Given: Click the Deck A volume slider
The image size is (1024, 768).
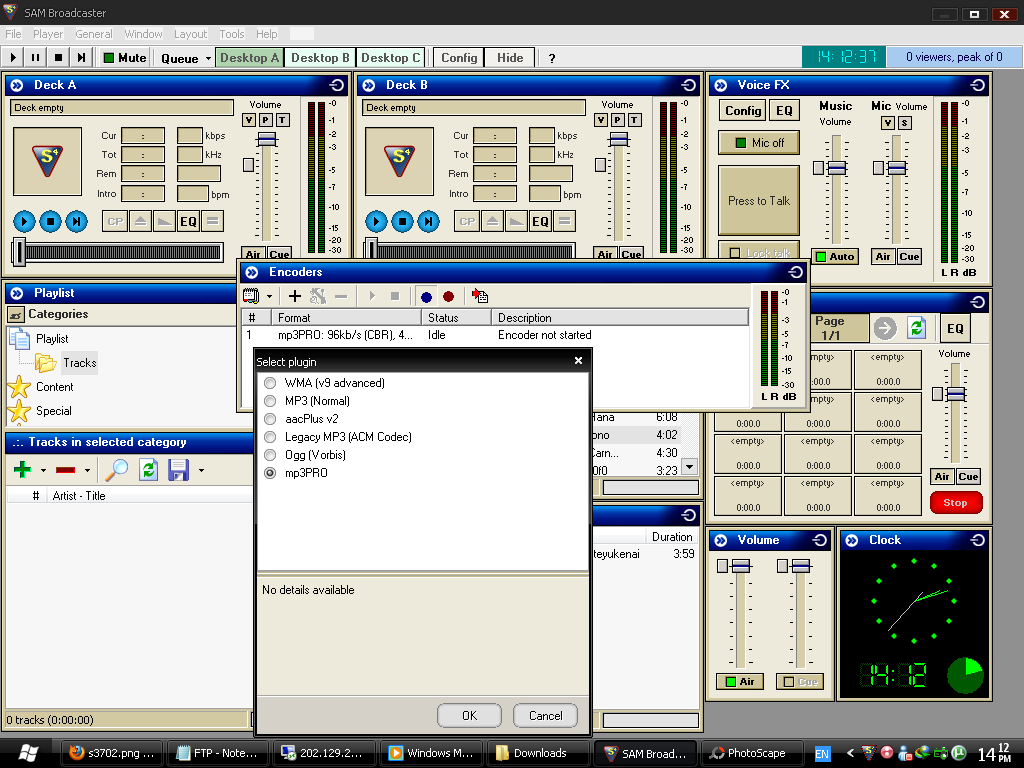Looking at the screenshot, I should (x=266, y=139).
